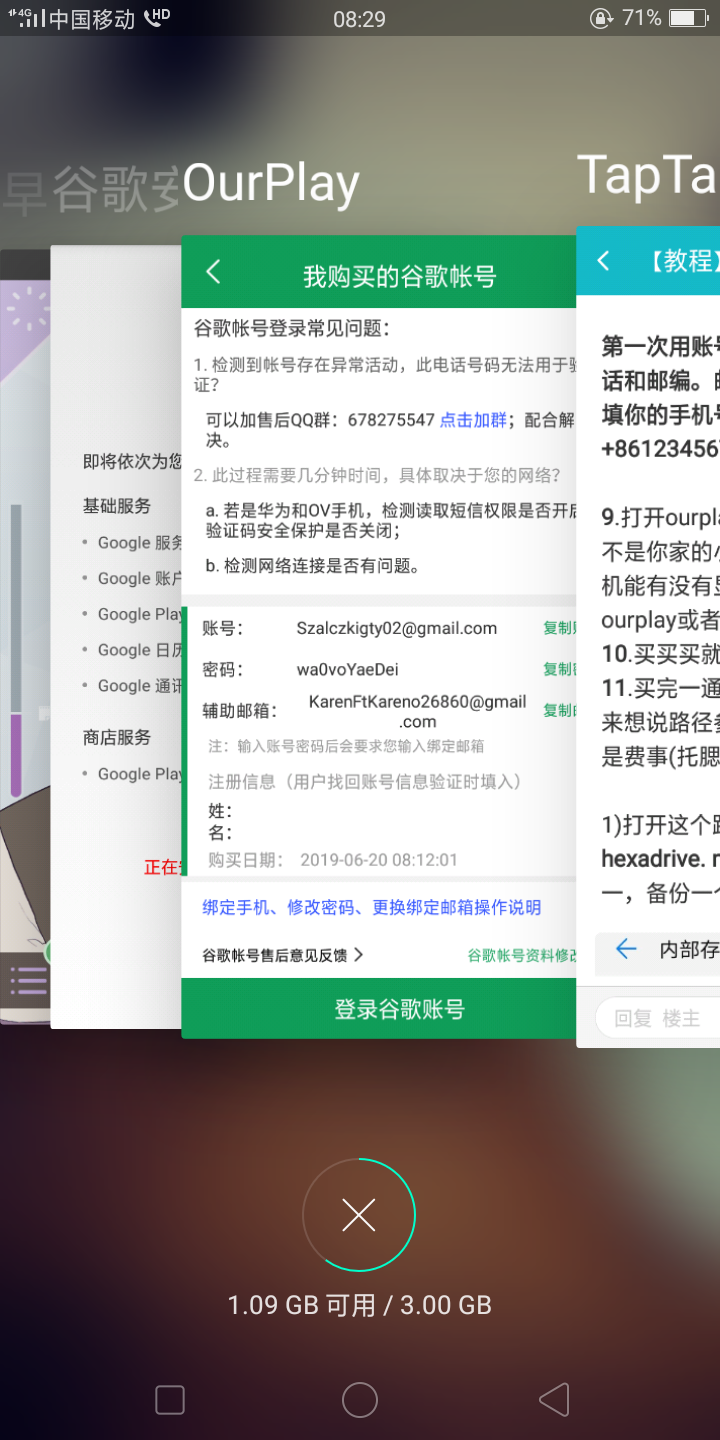Tap the Android recents square button

170,1400
